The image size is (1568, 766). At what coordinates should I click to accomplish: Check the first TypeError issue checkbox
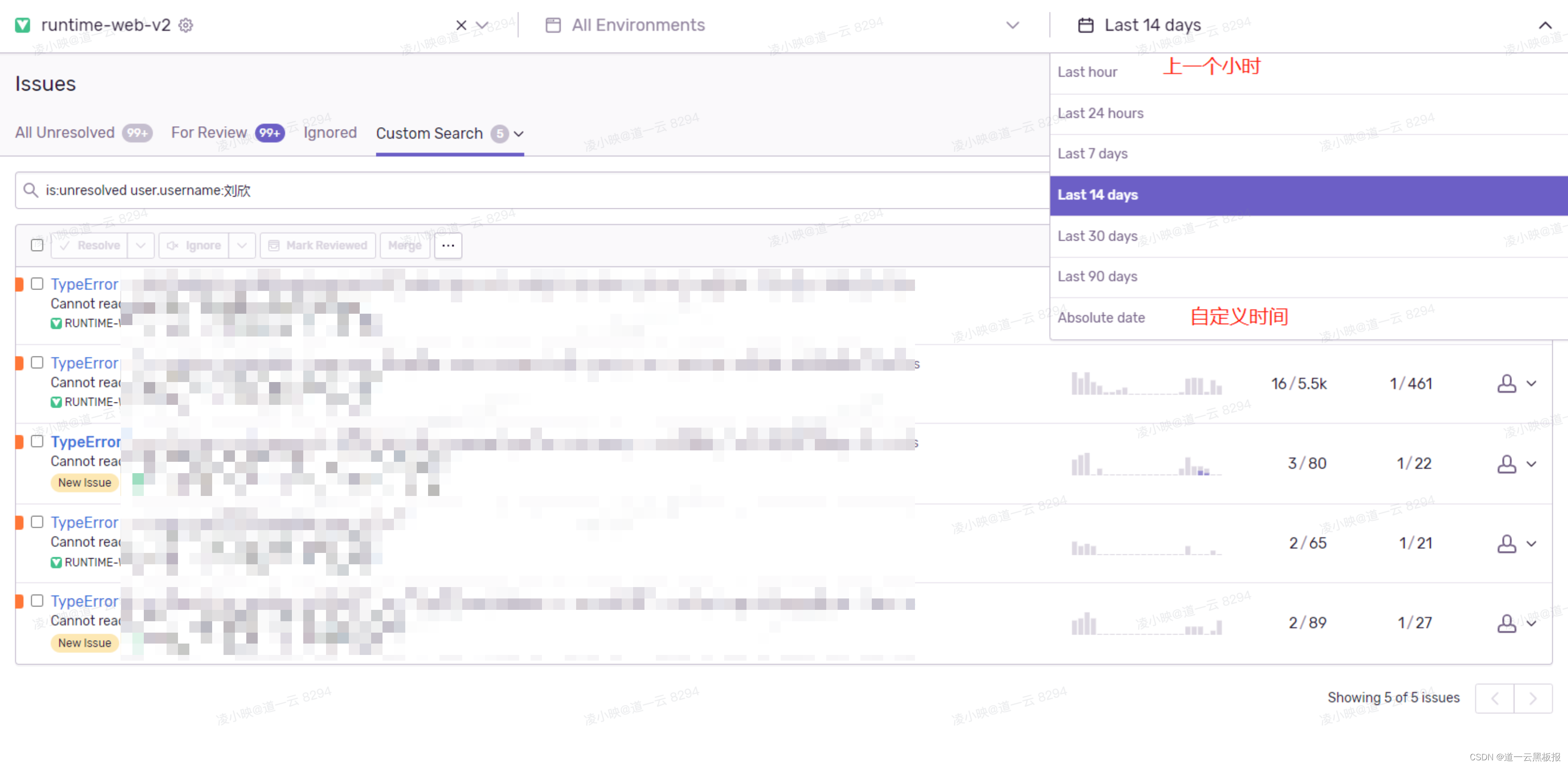(x=37, y=284)
